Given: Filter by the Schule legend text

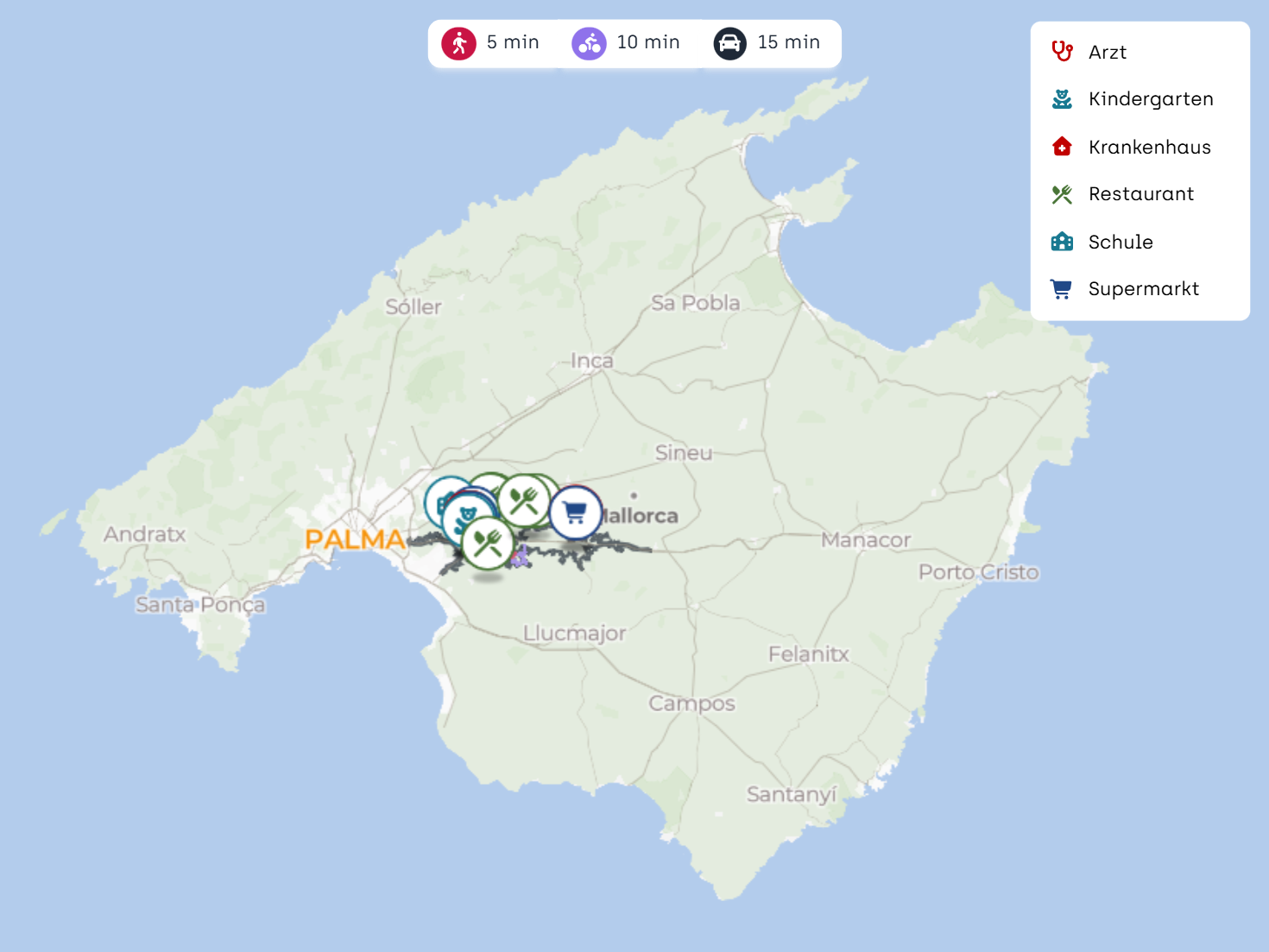Looking at the screenshot, I should click(x=1120, y=243).
